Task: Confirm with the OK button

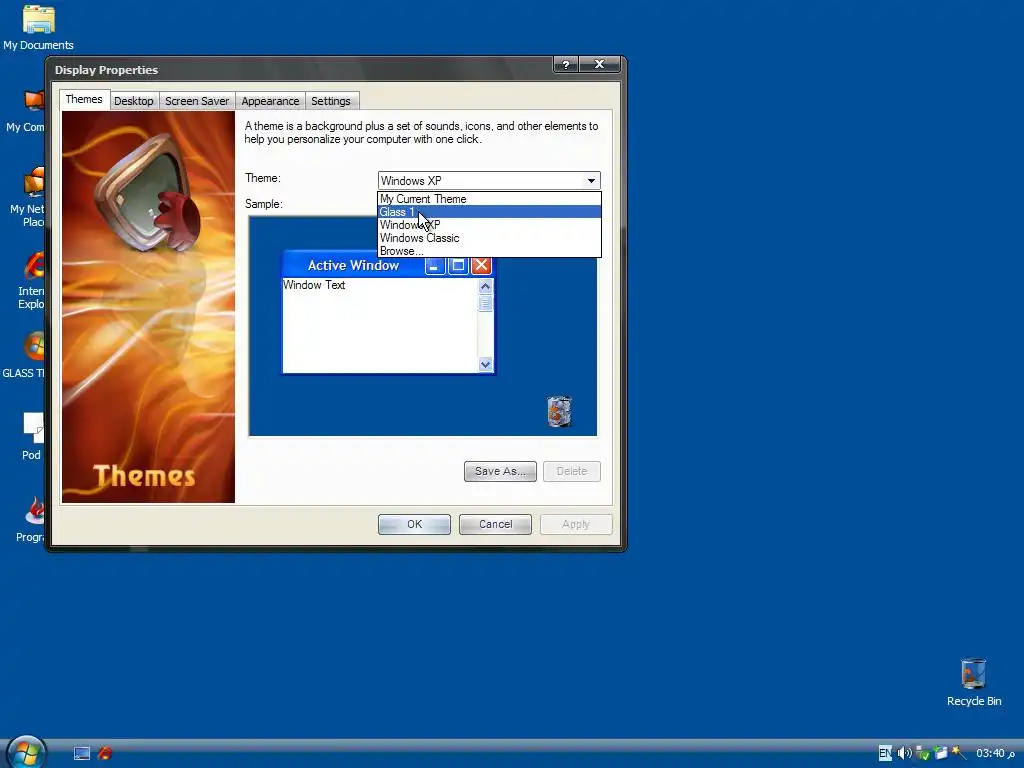Action: 414,524
